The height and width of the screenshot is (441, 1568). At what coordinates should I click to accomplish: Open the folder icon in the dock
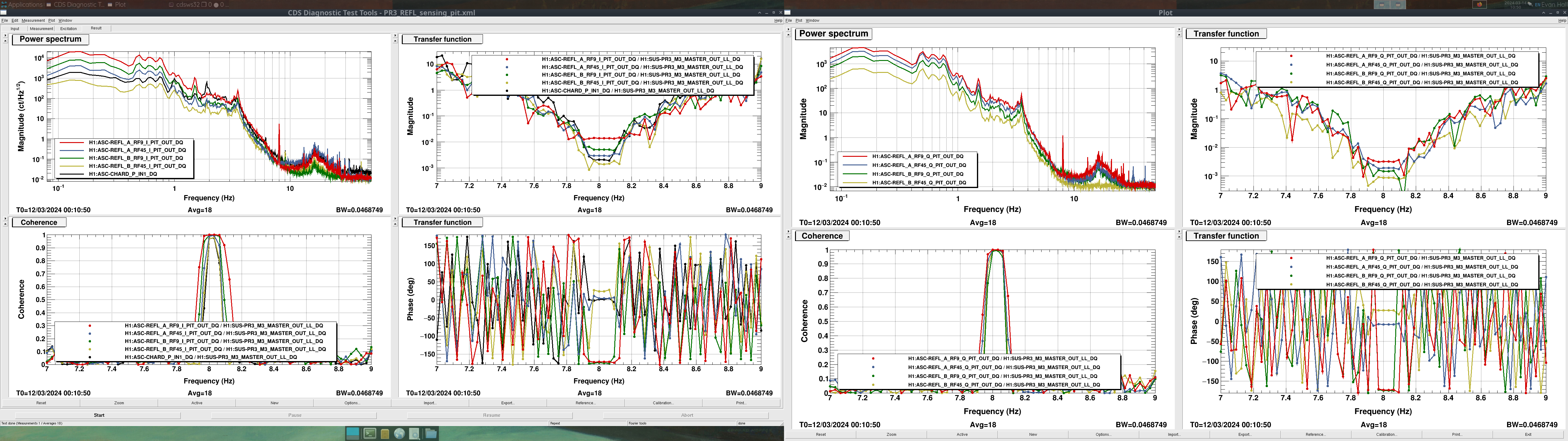point(430,434)
